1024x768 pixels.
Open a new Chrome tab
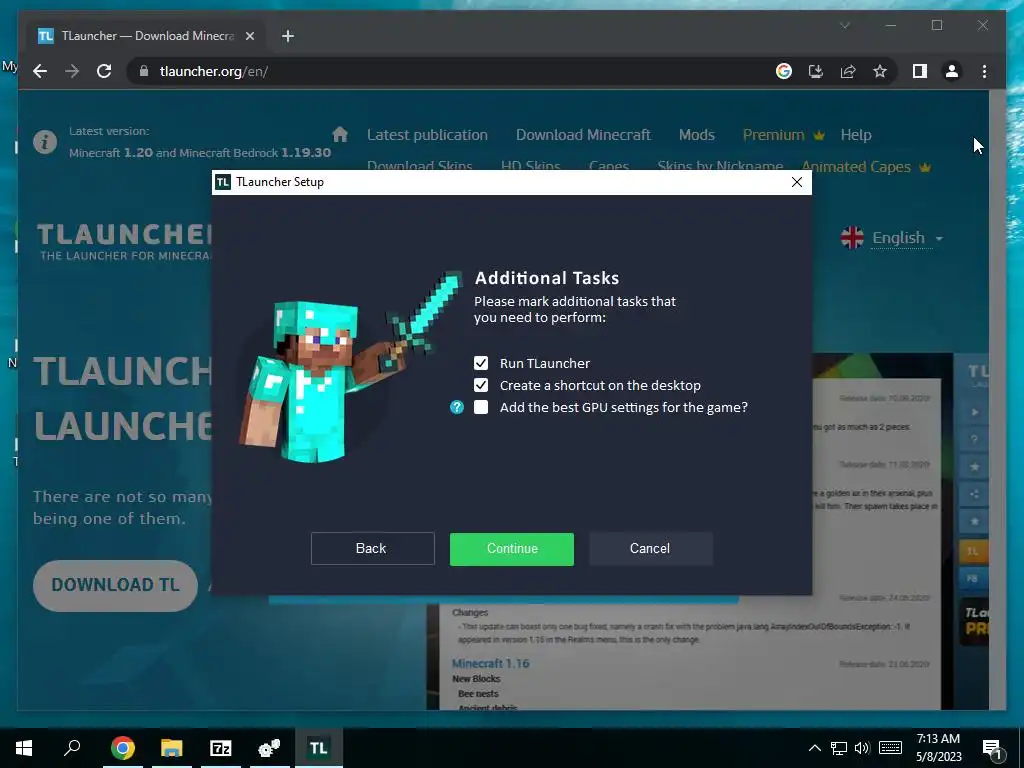pyautogui.click(x=287, y=36)
